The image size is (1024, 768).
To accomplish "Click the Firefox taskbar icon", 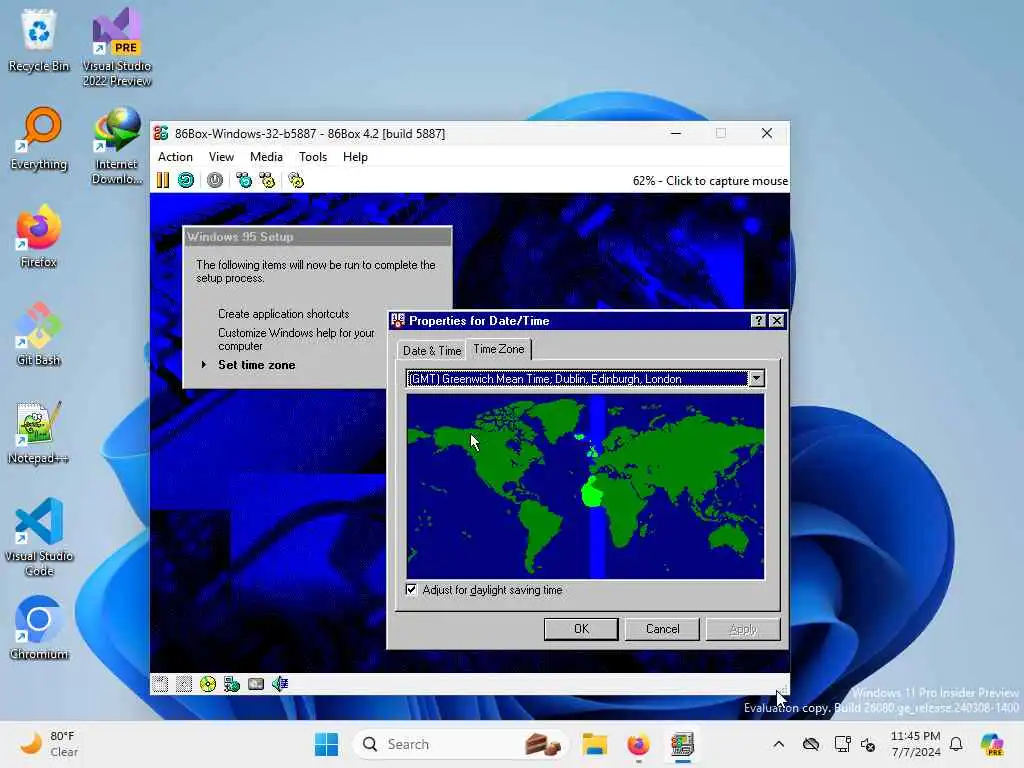I will (x=638, y=744).
